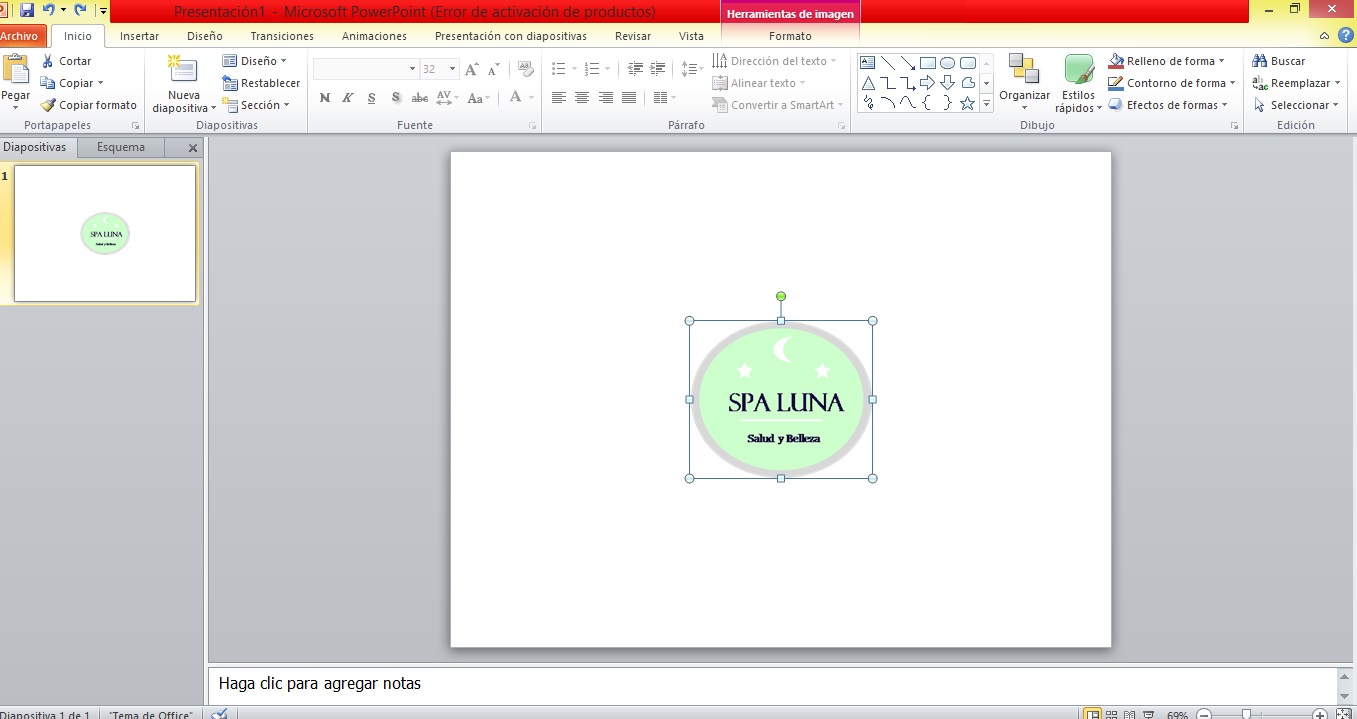The width and height of the screenshot is (1357, 719).
Task: Open the Nueva diapositiva dropdown
Action: (182, 84)
